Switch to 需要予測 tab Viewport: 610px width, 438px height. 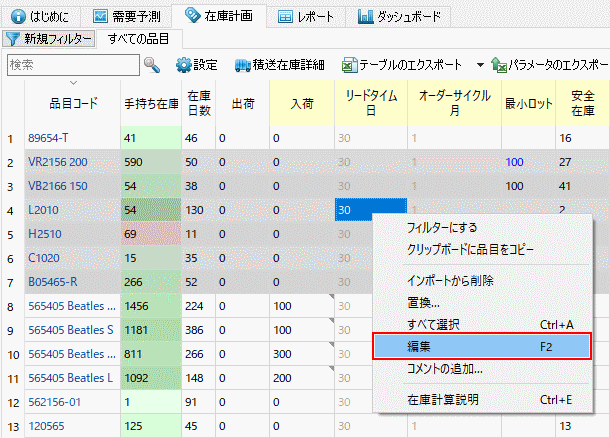coord(126,16)
